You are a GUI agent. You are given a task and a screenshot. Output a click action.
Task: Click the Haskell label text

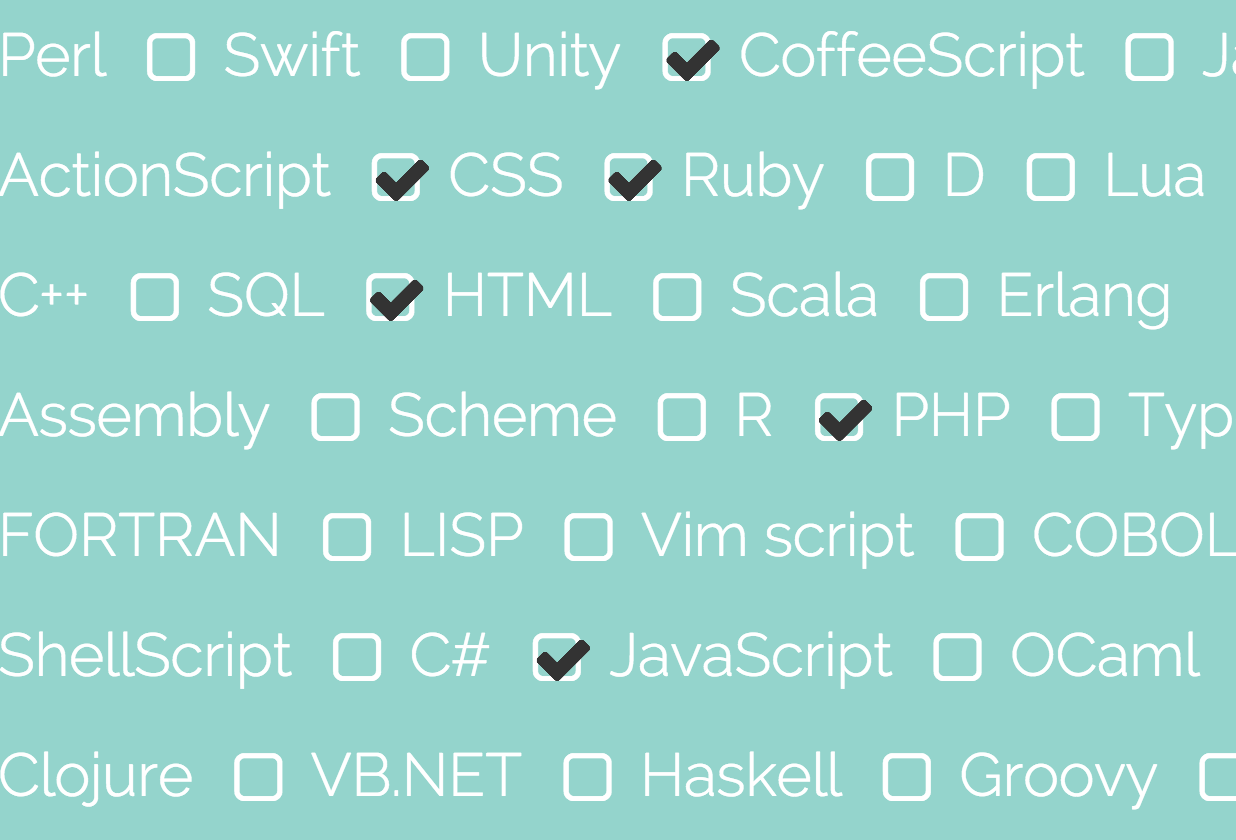[x=741, y=776]
